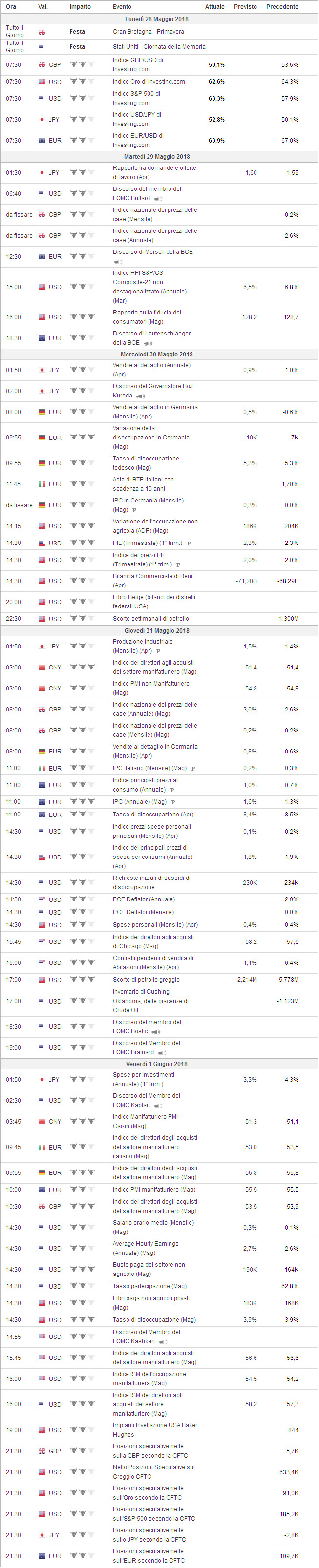This screenshot has height=1568, width=319.
Task: Click the China flag in the Caixin PMI row
Action: click(x=42, y=1121)
